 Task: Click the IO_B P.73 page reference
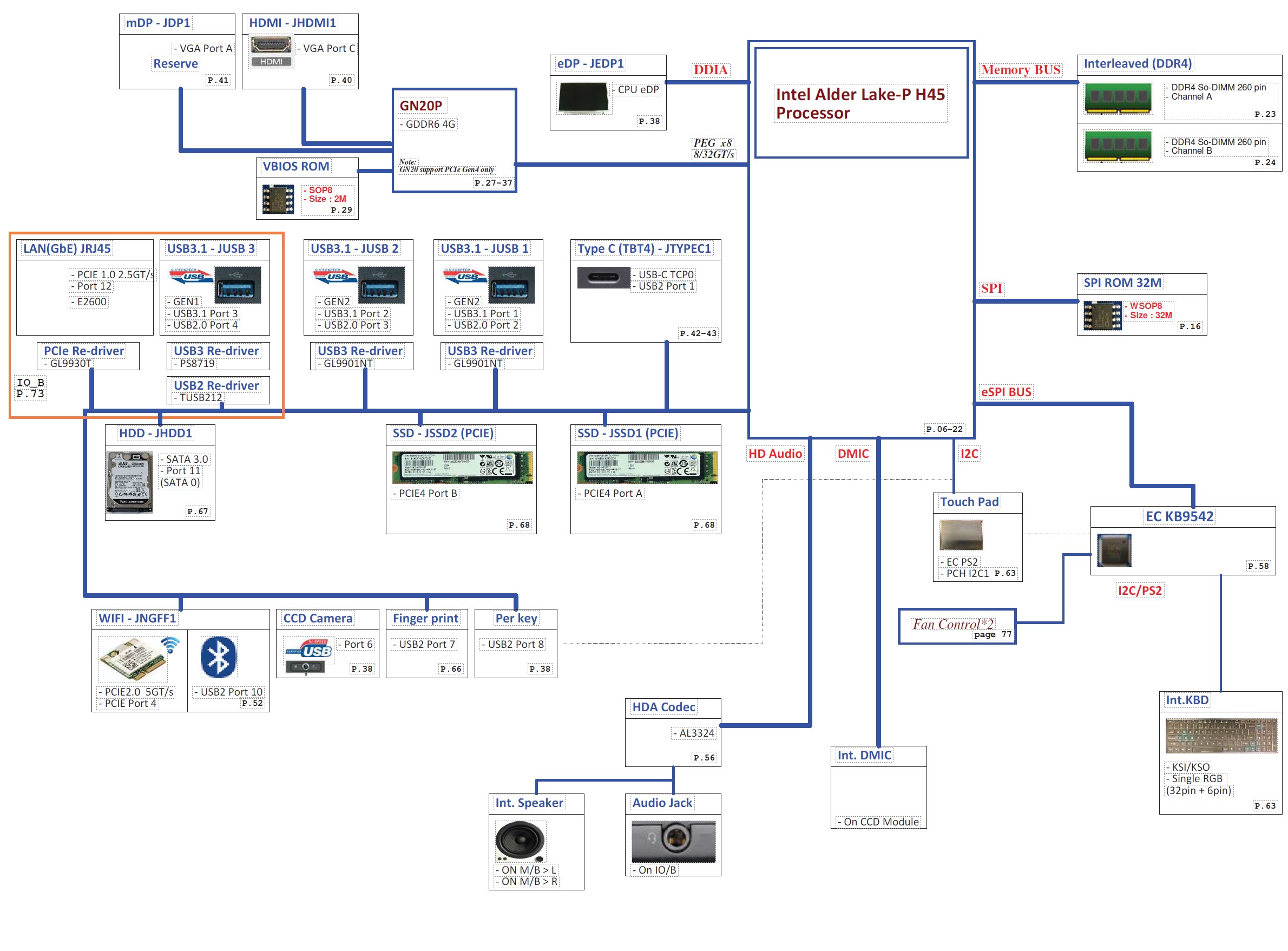coord(30,389)
